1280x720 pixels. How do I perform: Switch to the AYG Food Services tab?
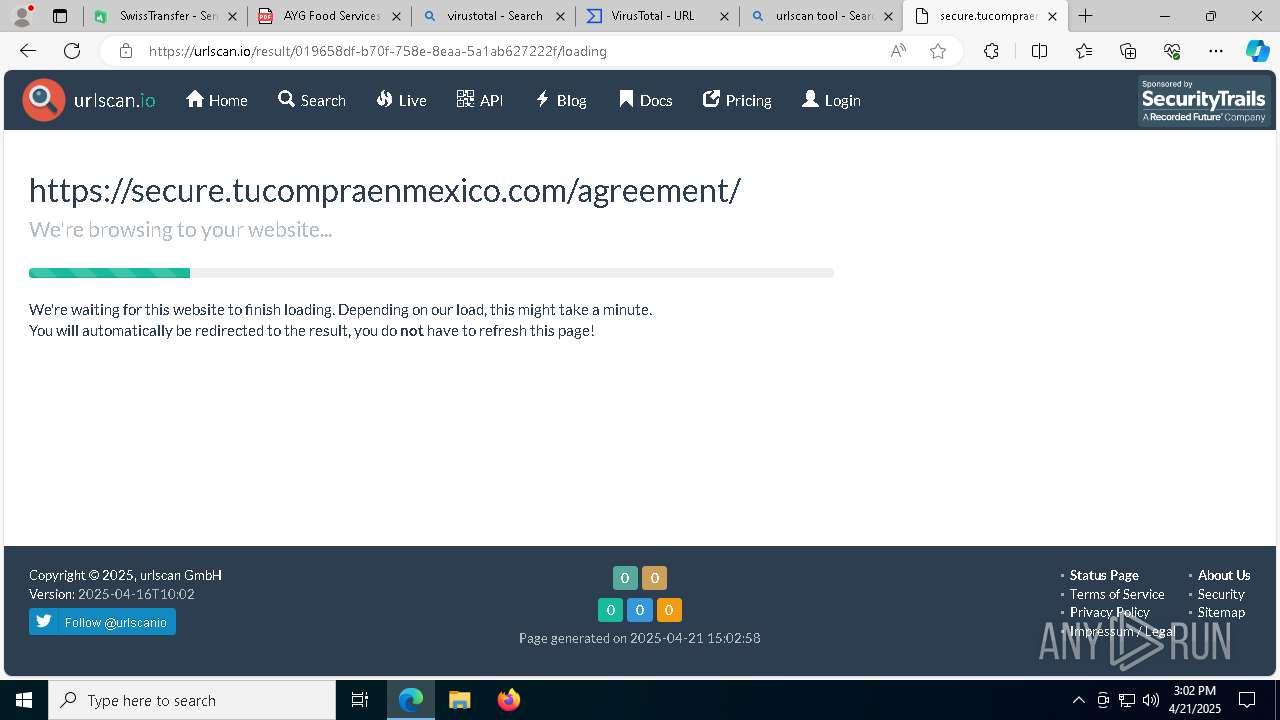coord(330,16)
